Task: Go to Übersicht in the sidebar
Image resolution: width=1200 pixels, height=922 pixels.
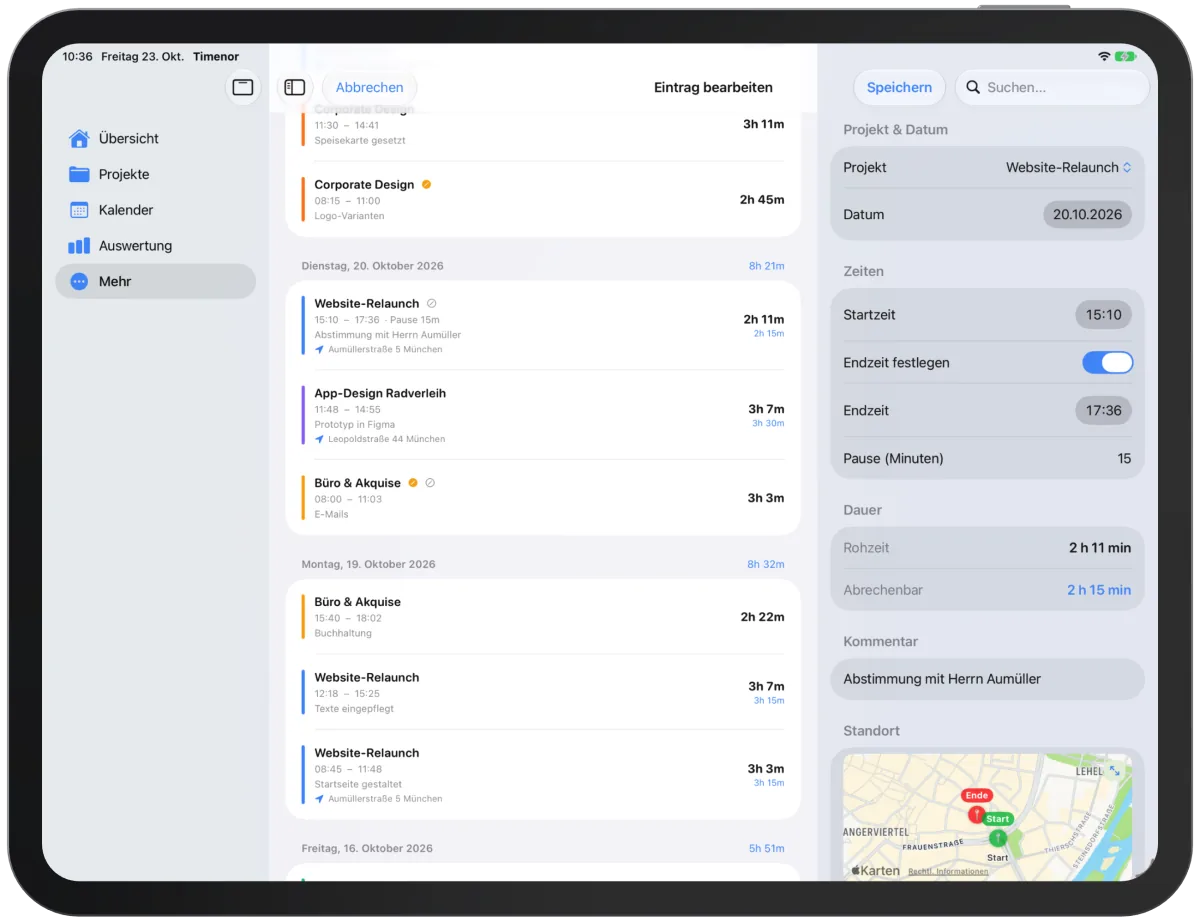Action: 155,139
